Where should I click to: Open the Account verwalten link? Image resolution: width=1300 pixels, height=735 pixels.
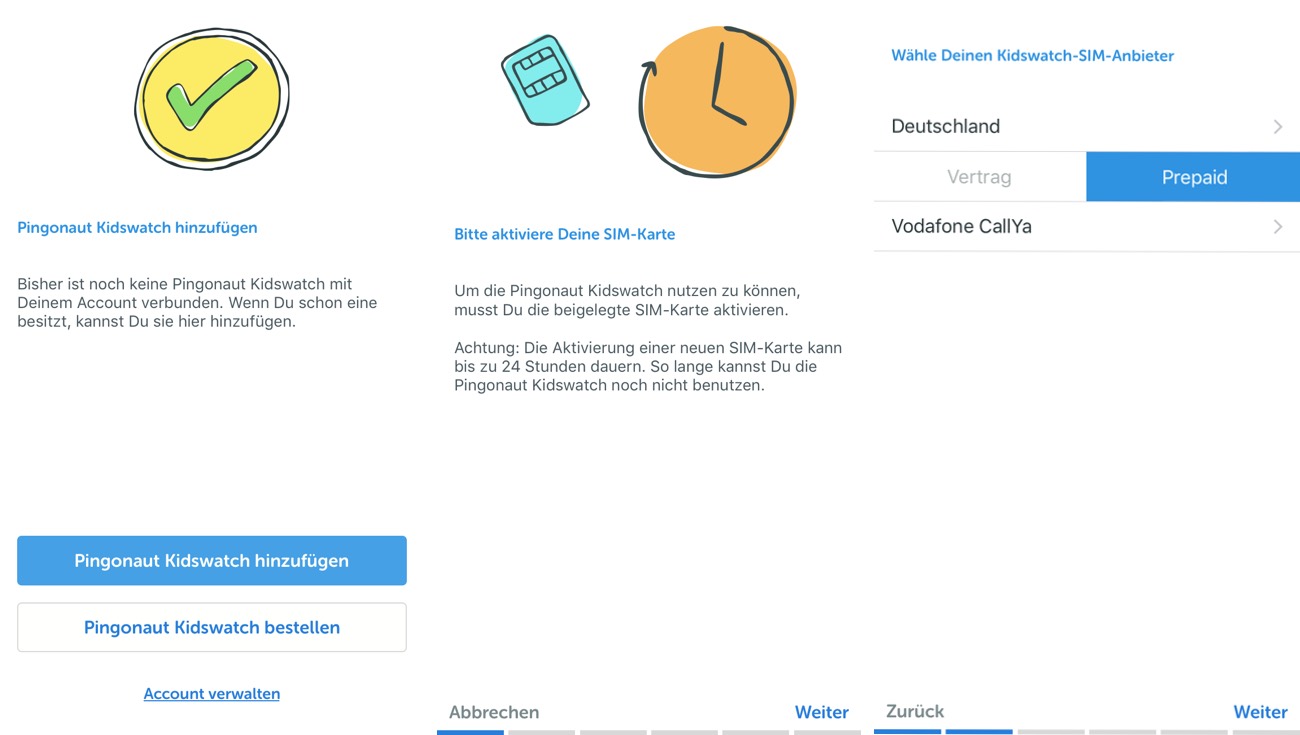tap(212, 694)
